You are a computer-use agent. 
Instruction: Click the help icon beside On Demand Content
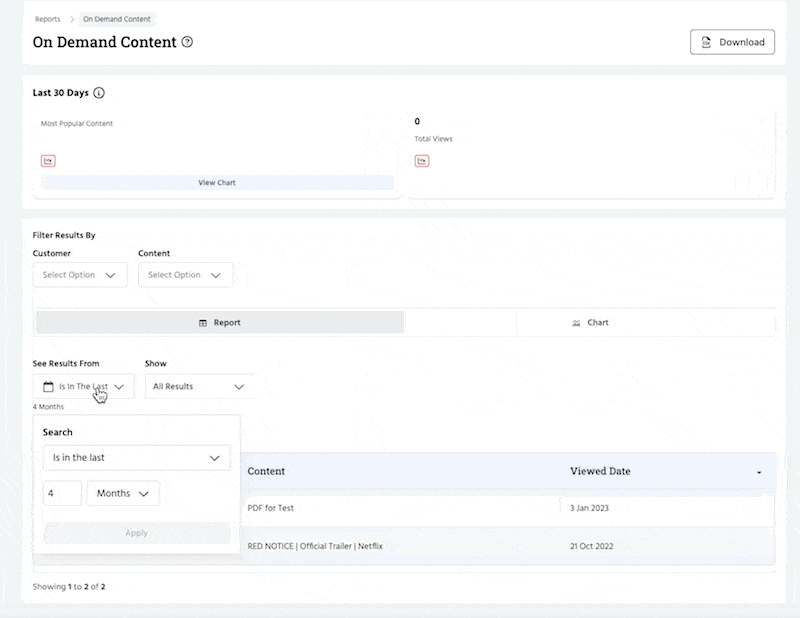pos(187,43)
